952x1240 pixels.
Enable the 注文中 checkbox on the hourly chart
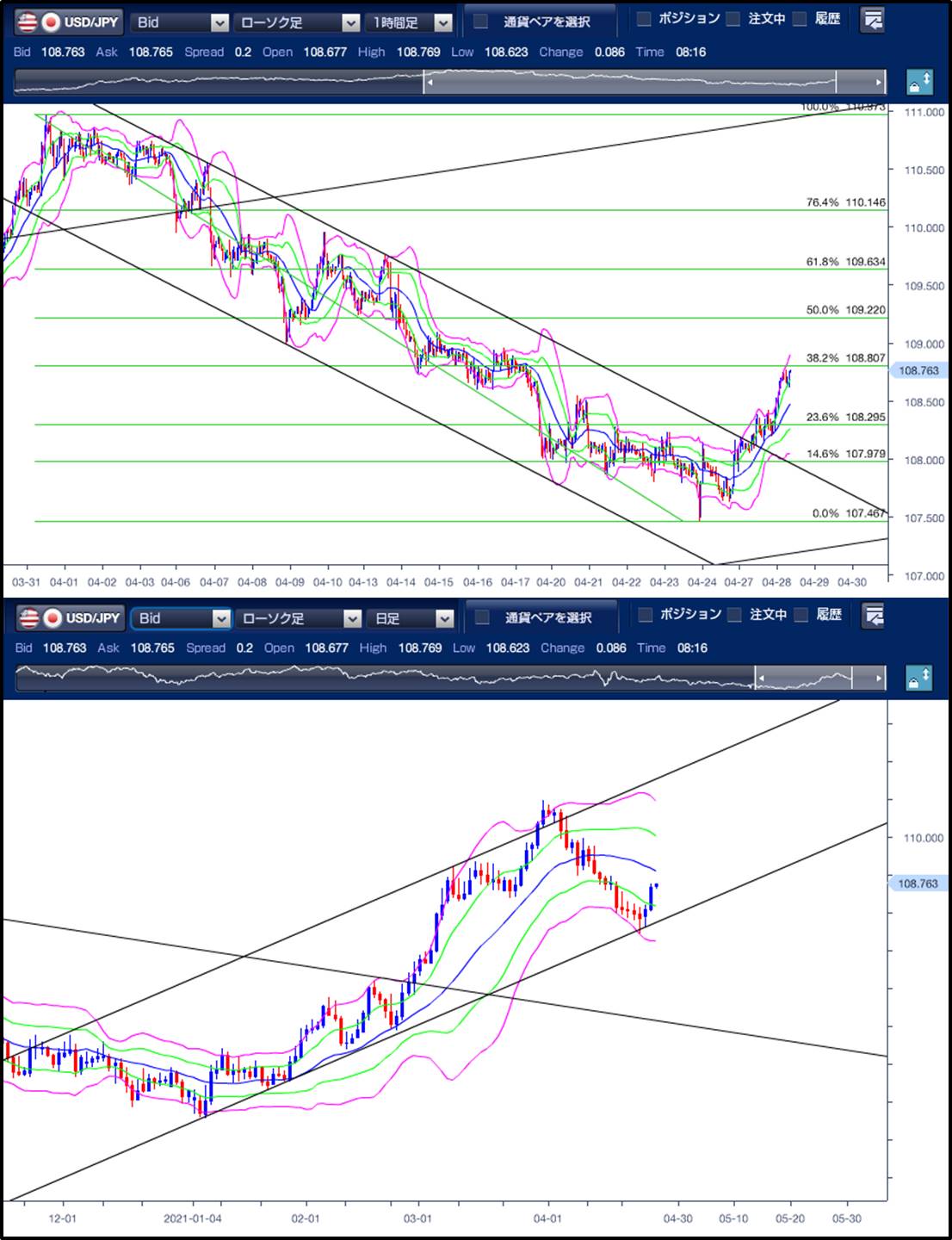pos(733,19)
